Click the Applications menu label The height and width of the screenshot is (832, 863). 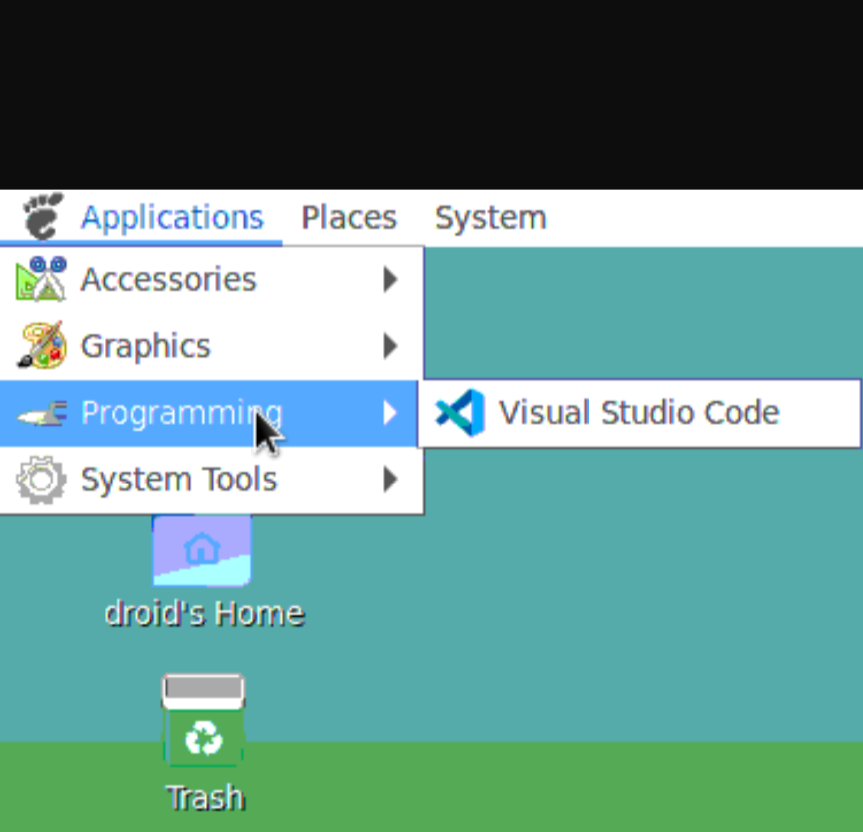[172, 216]
